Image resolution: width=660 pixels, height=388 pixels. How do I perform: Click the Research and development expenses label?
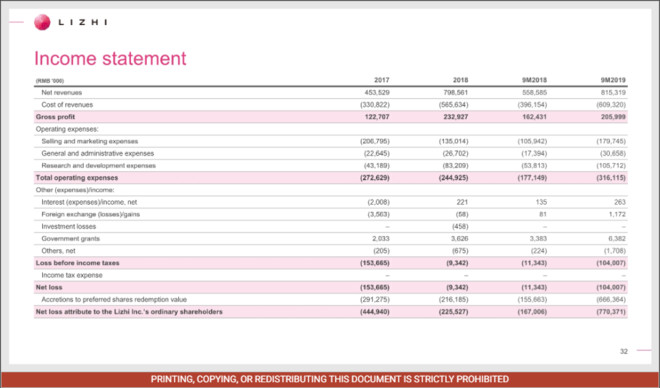(98, 166)
